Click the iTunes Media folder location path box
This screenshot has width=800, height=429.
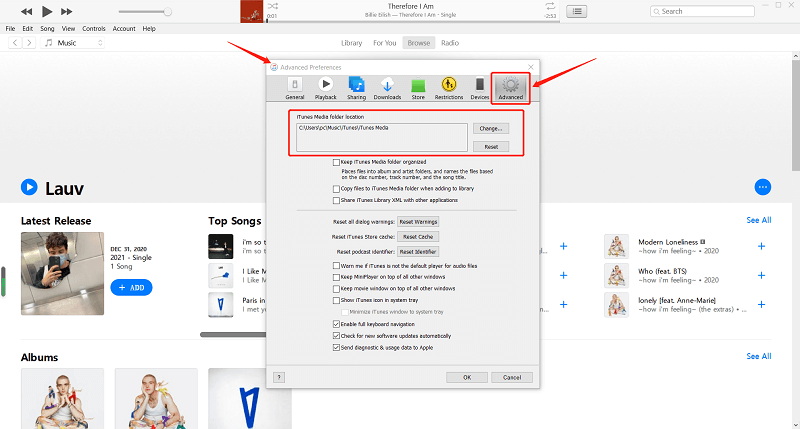pyautogui.click(x=382, y=137)
